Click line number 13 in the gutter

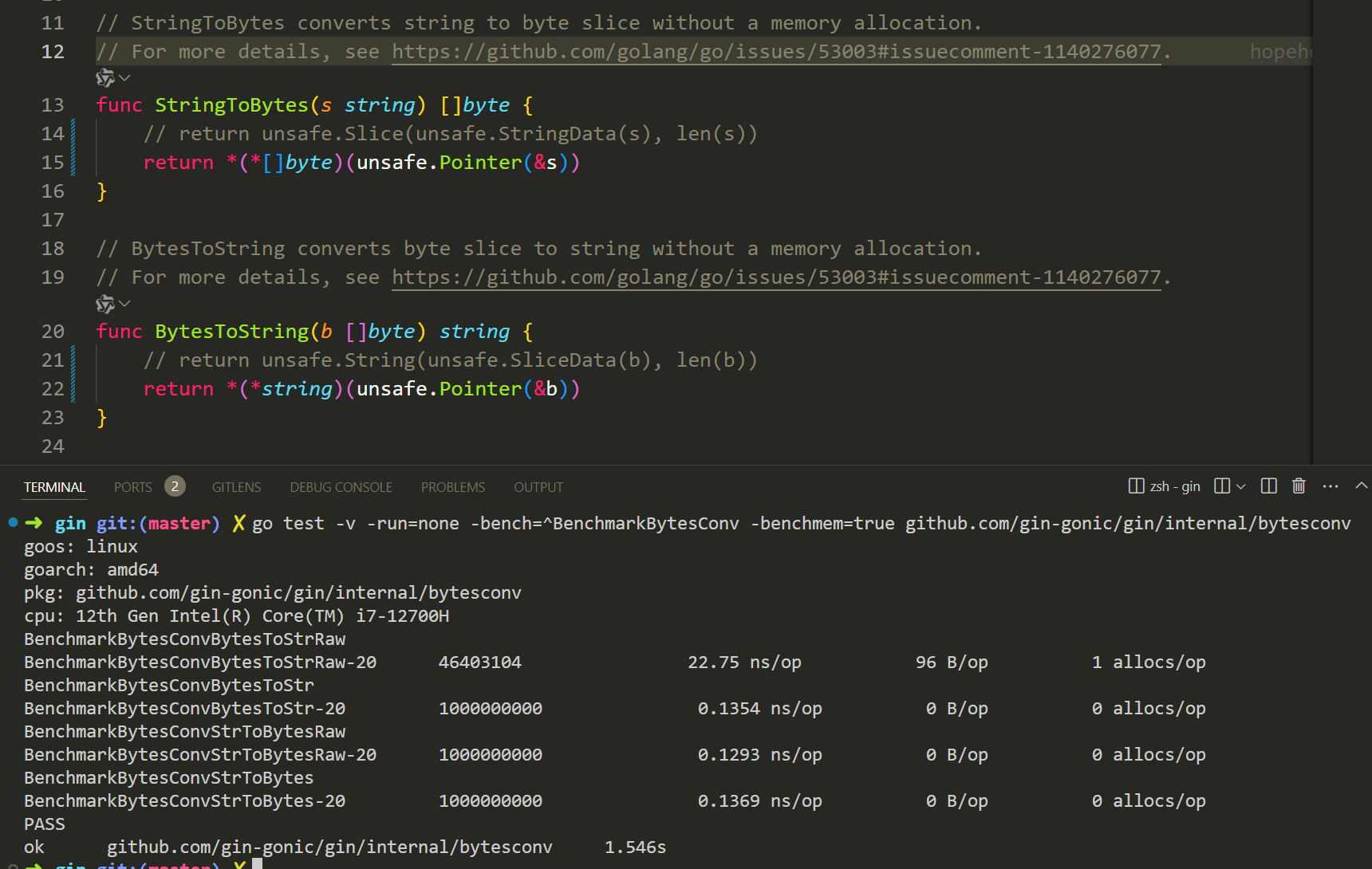tap(53, 105)
